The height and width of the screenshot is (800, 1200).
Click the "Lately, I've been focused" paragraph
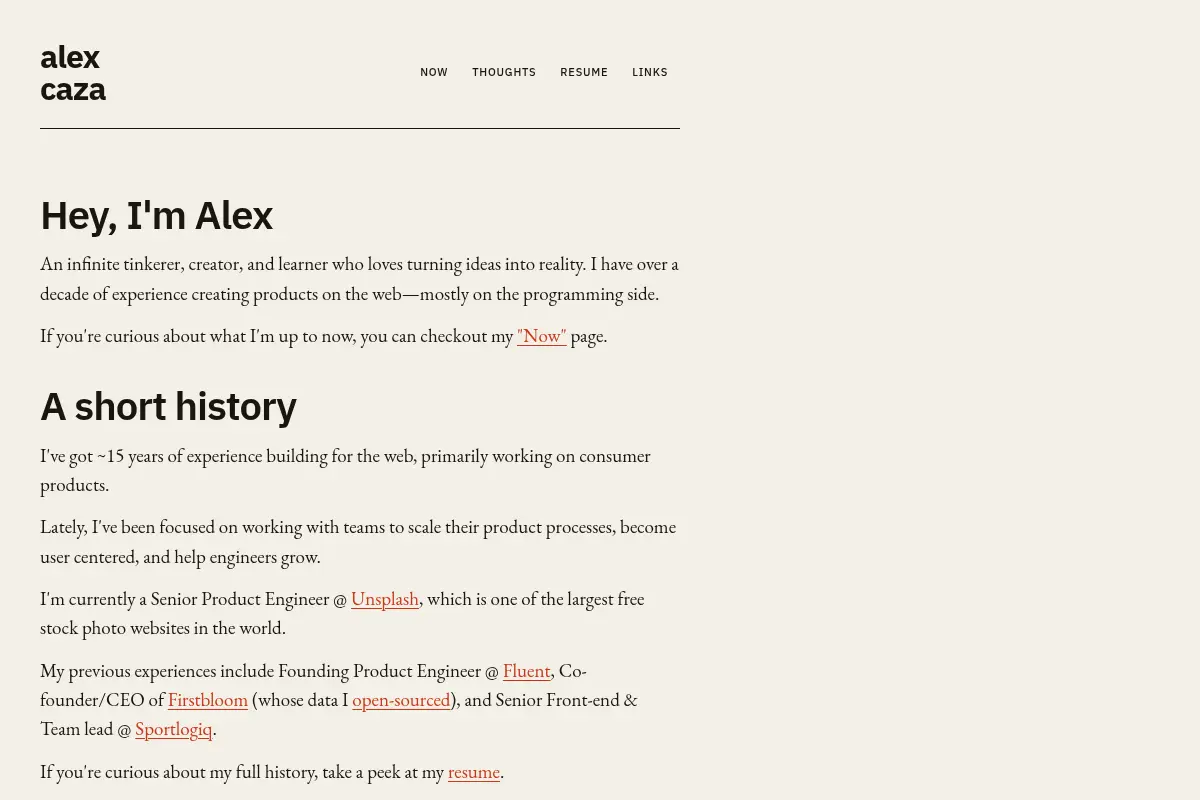tap(358, 542)
